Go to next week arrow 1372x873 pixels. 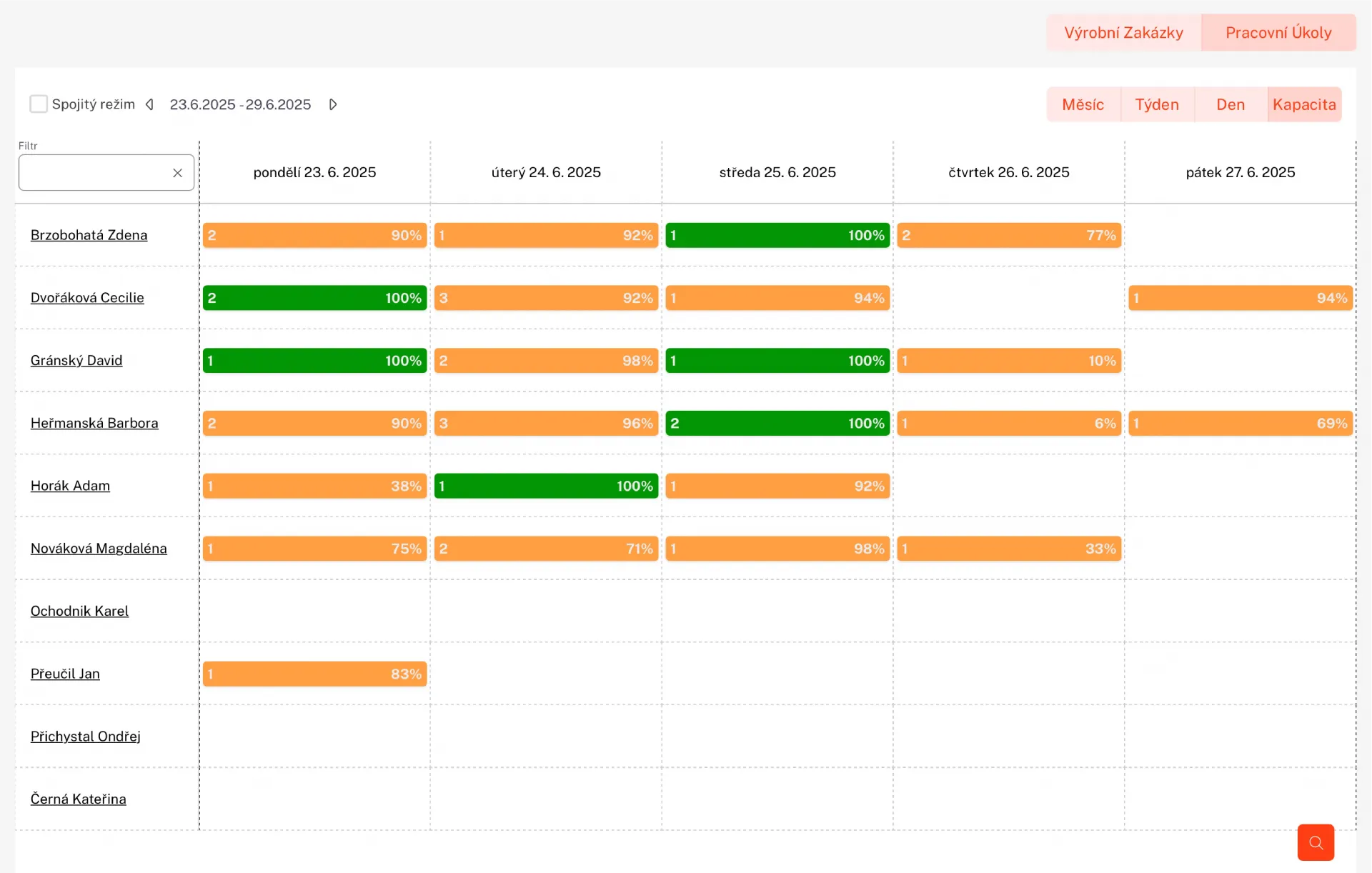[x=332, y=104]
